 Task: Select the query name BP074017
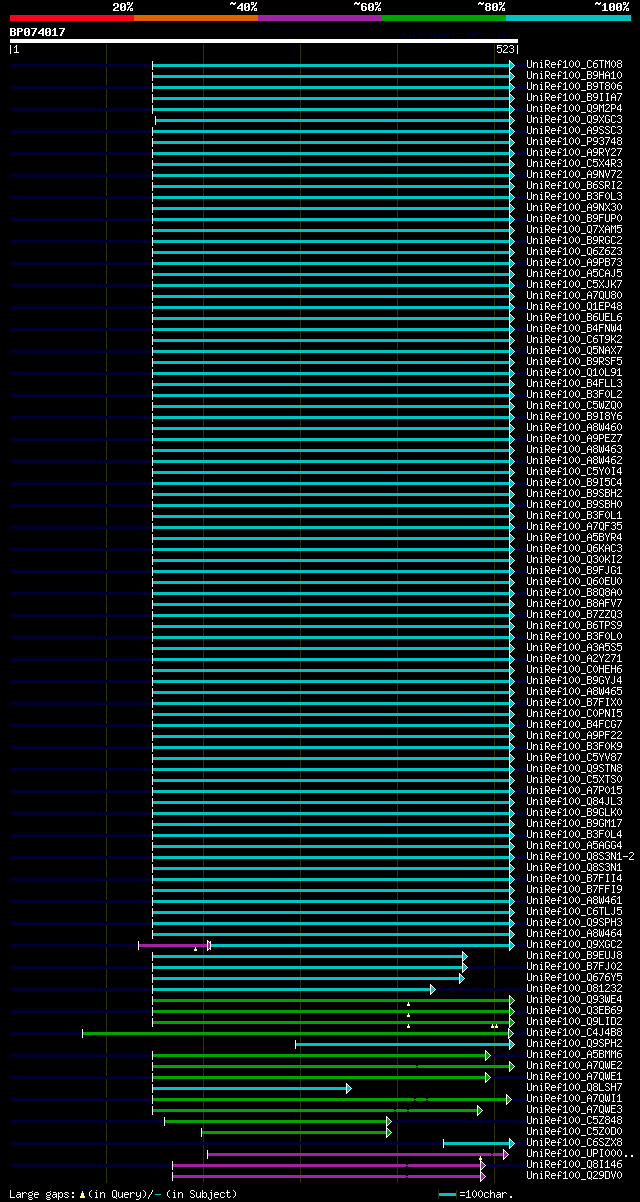pyautogui.click(x=38, y=32)
